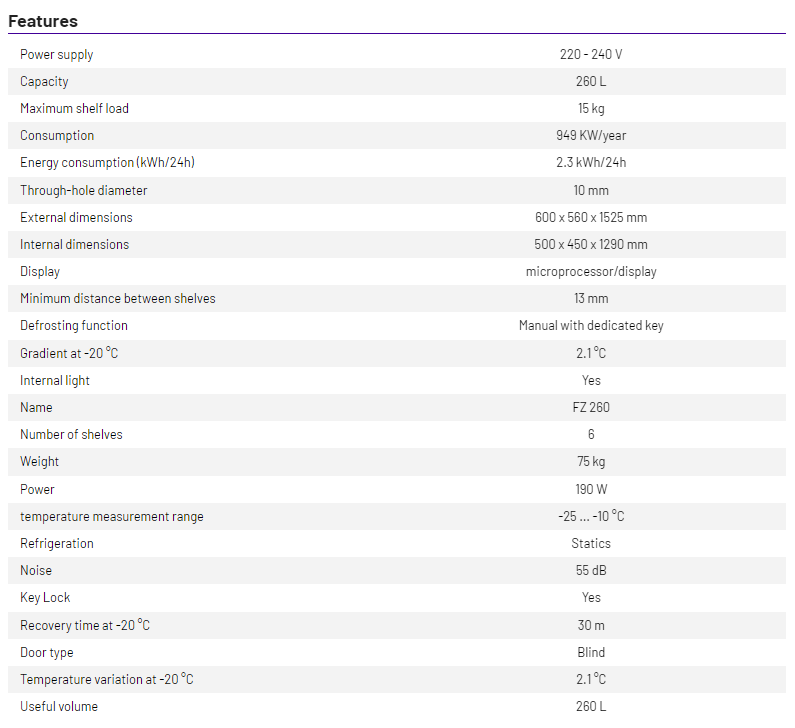The image size is (795, 728).
Task: Select the FZ 260 name value
Action: 591,407
